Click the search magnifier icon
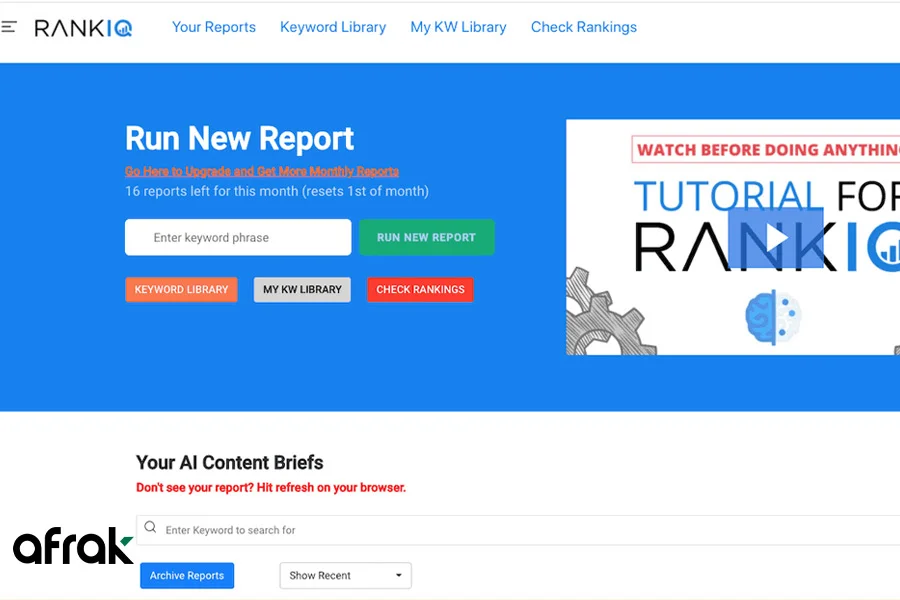 [x=150, y=527]
